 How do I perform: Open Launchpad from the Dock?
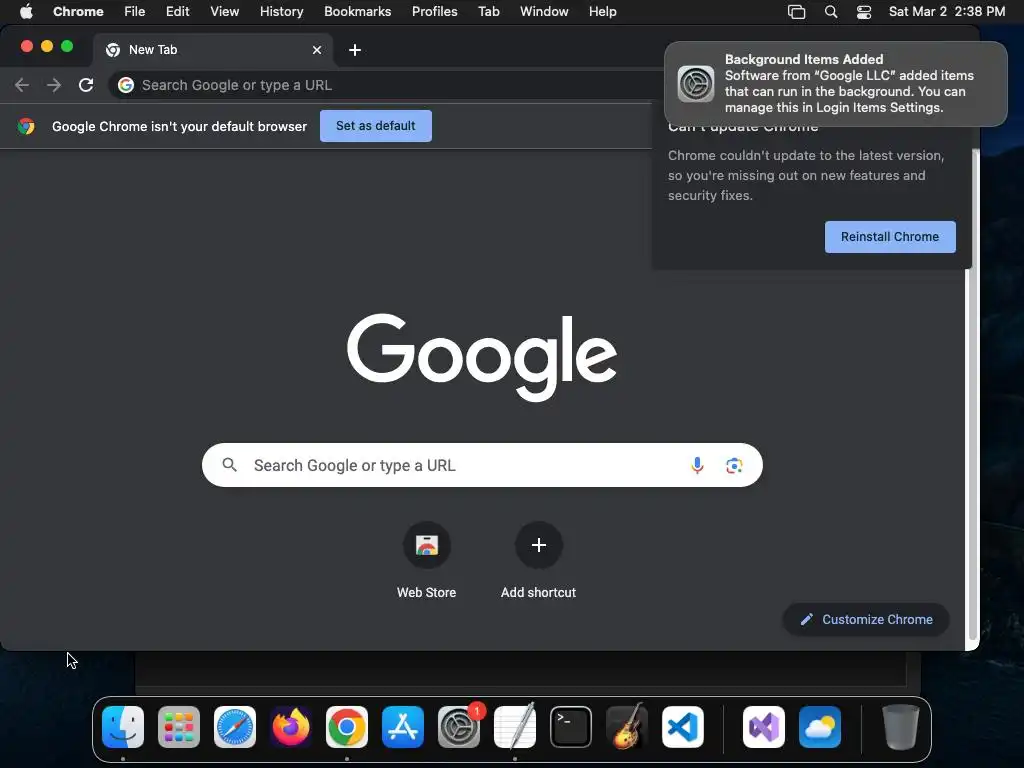coord(179,727)
